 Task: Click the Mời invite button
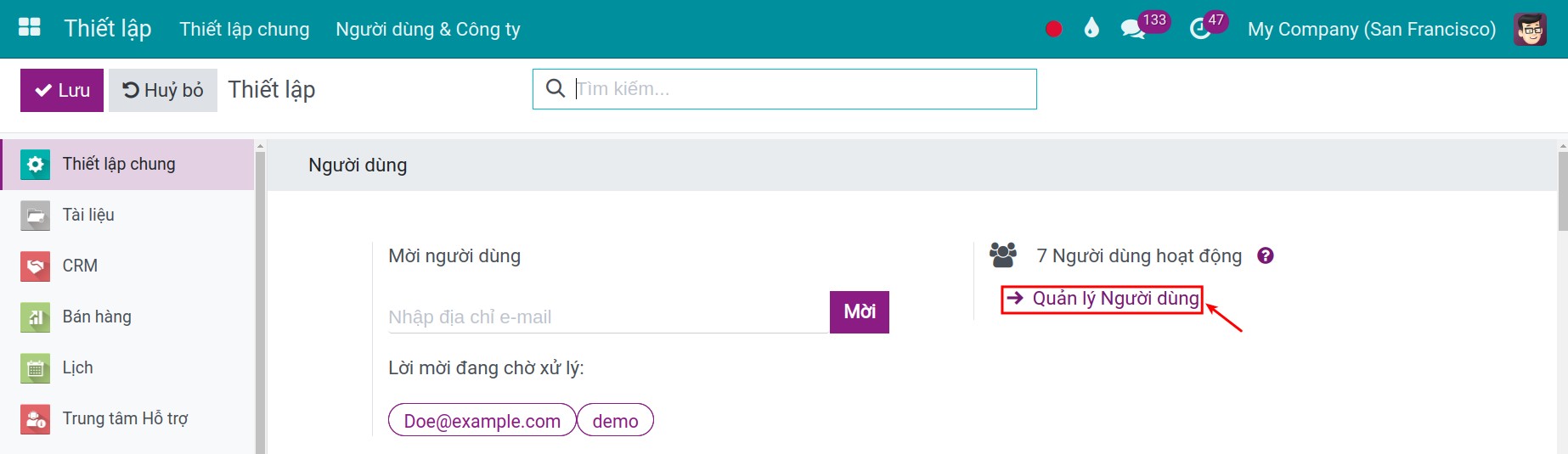[859, 311]
